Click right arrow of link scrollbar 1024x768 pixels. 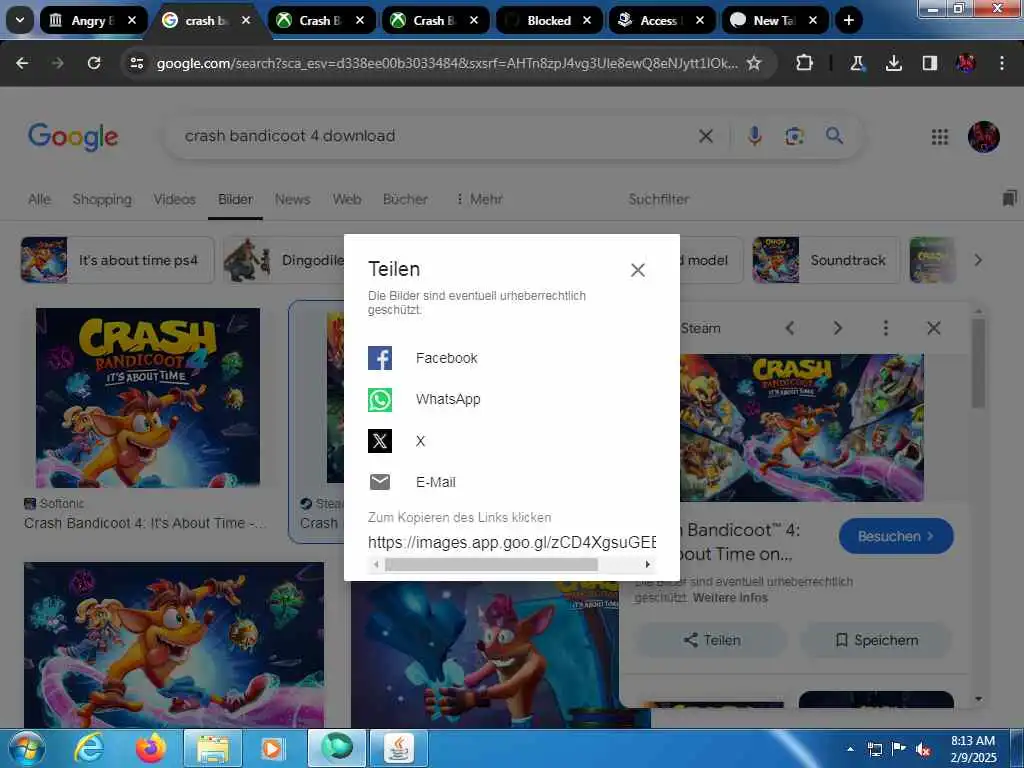(x=648, y=564)
